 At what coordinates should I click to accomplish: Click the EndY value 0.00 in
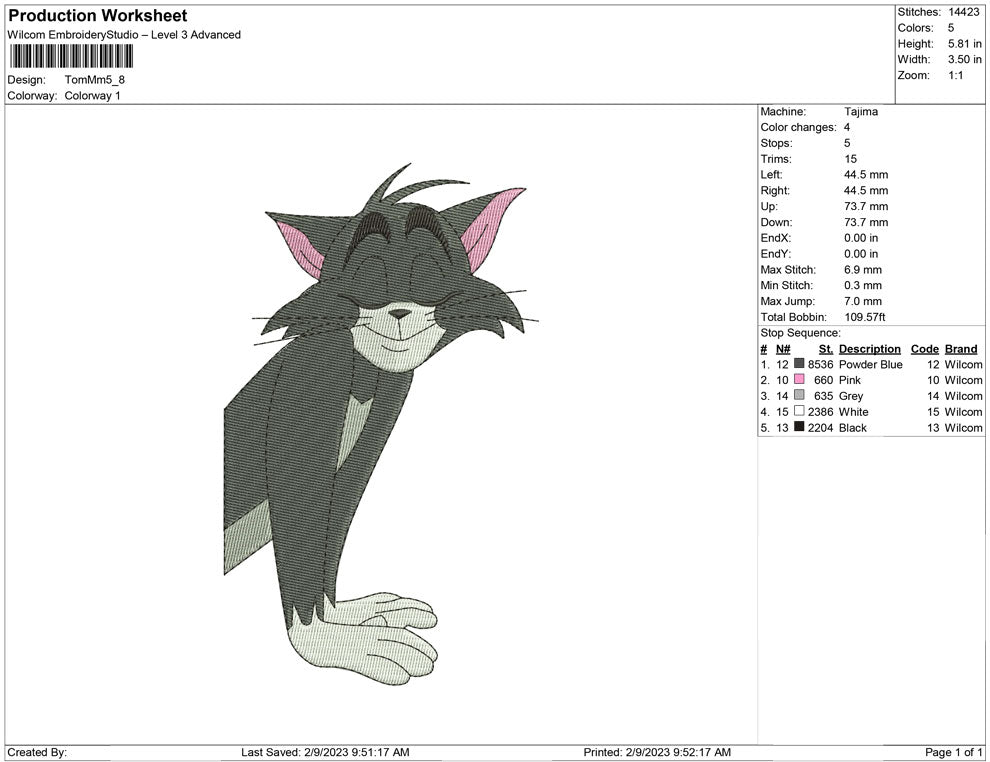click(x=861, y=254)
